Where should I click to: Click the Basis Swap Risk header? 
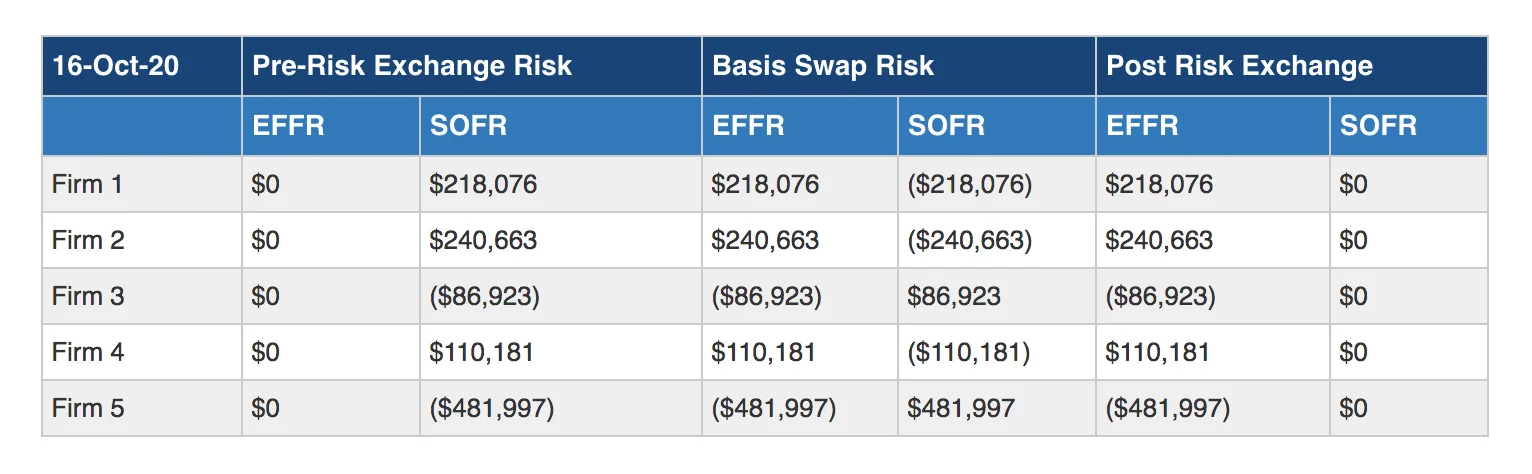point(822,67)
